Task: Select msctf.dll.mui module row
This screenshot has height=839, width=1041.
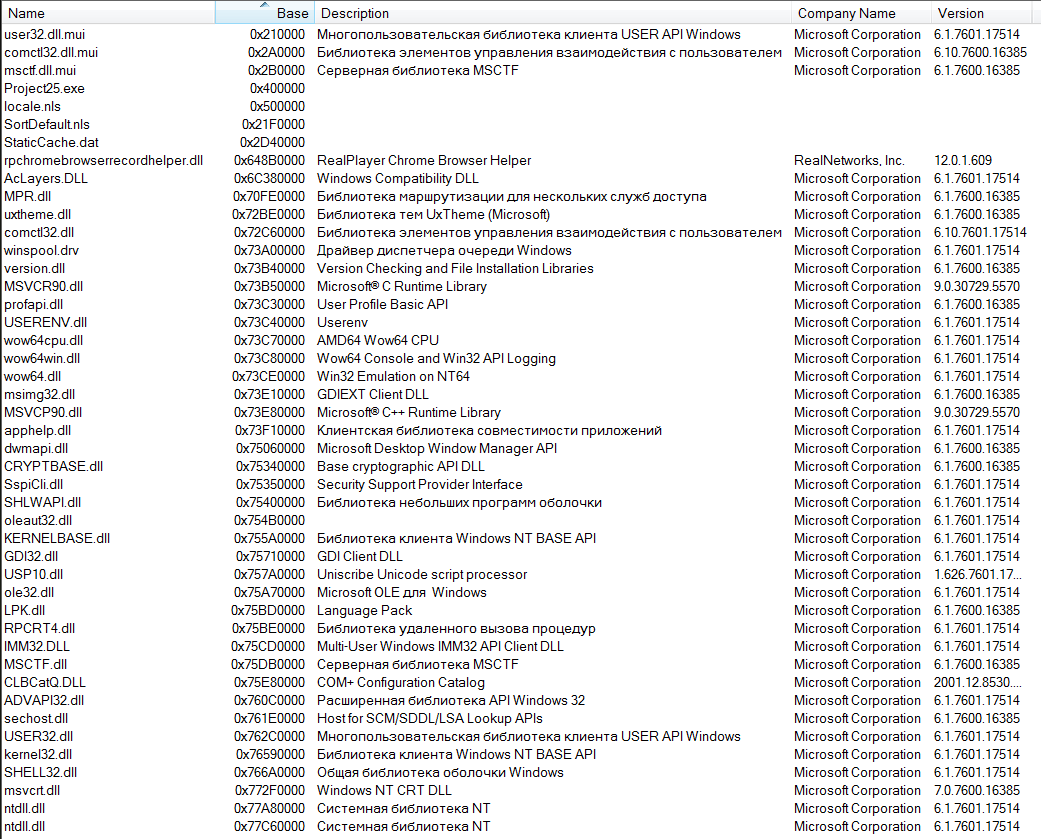Action: tap(520, 70)
